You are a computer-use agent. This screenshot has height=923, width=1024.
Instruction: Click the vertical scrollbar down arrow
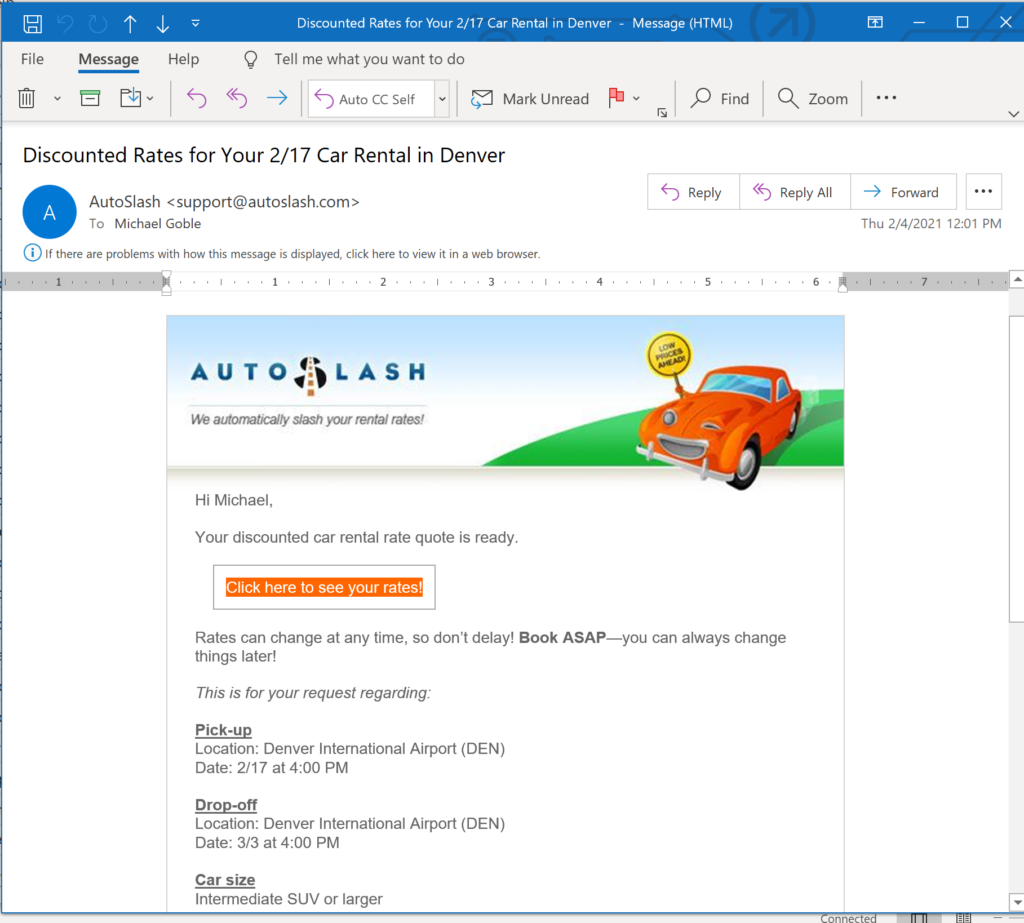coord(1017,902)
